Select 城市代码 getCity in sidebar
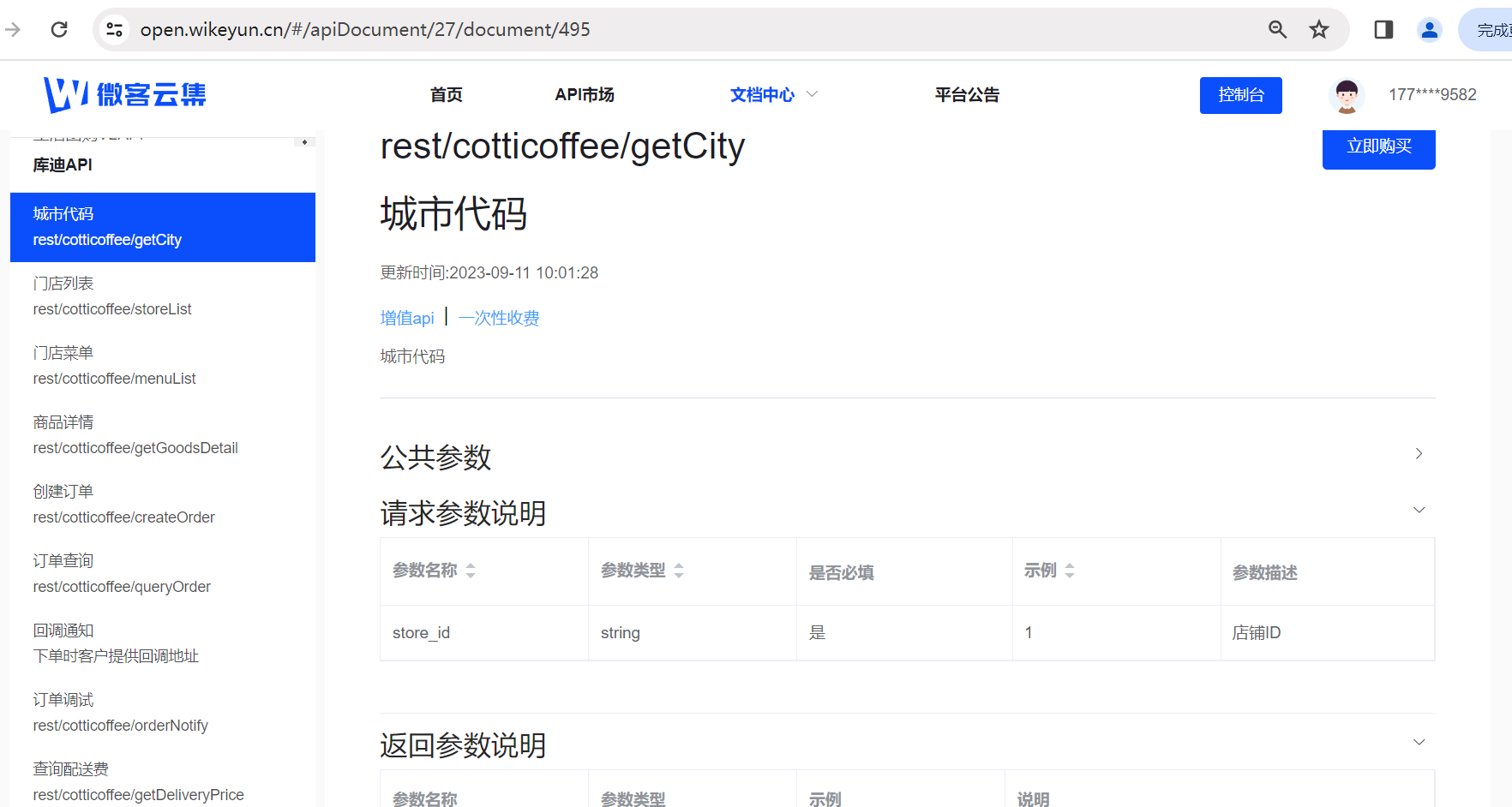1512x807 pixels. (163, 227)
